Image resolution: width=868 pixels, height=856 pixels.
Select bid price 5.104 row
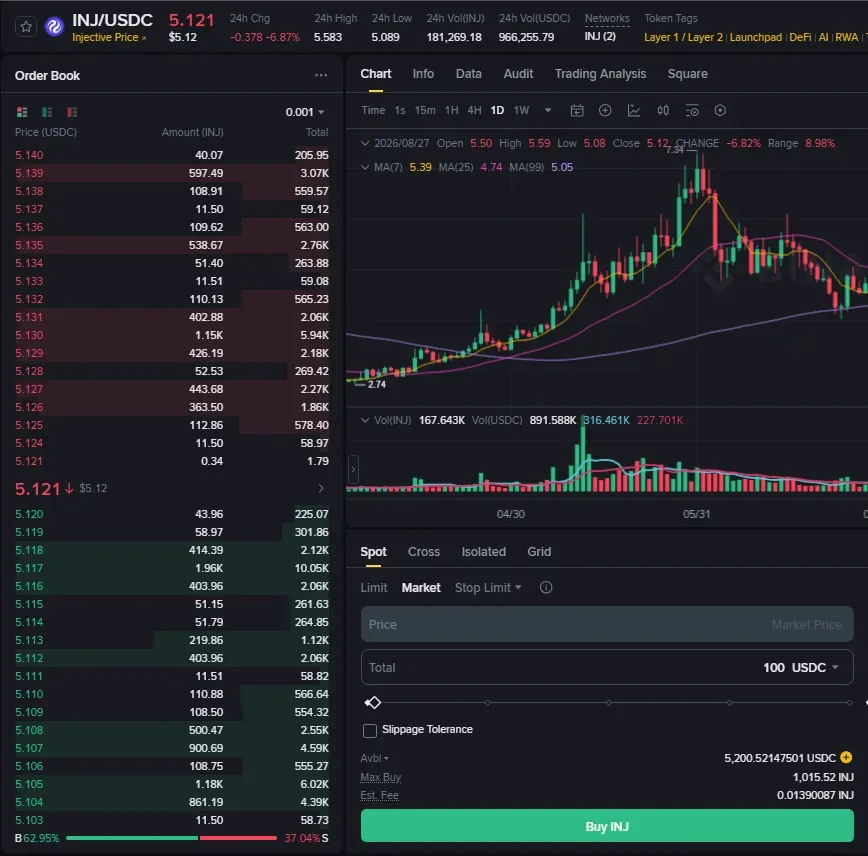tap(172, 802)
